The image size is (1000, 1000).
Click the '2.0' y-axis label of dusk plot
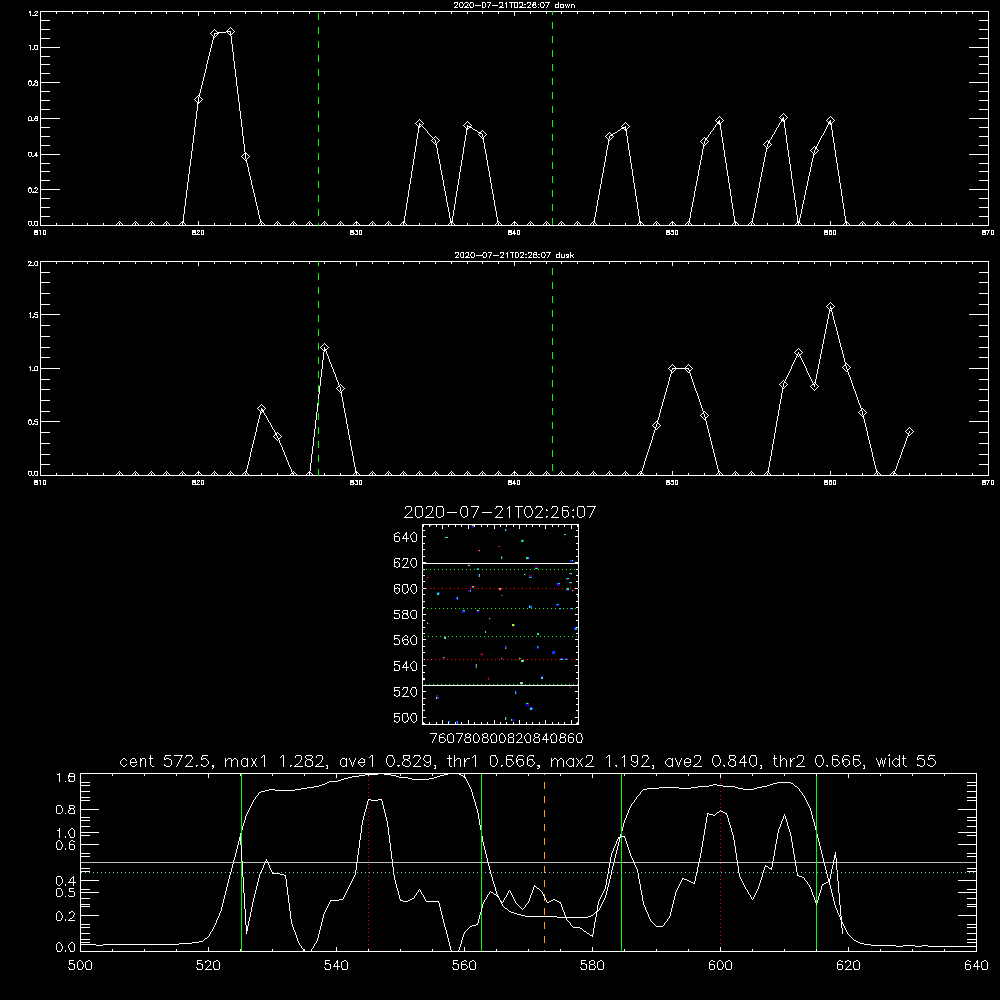pyautogui.click(x=34, y=263)
